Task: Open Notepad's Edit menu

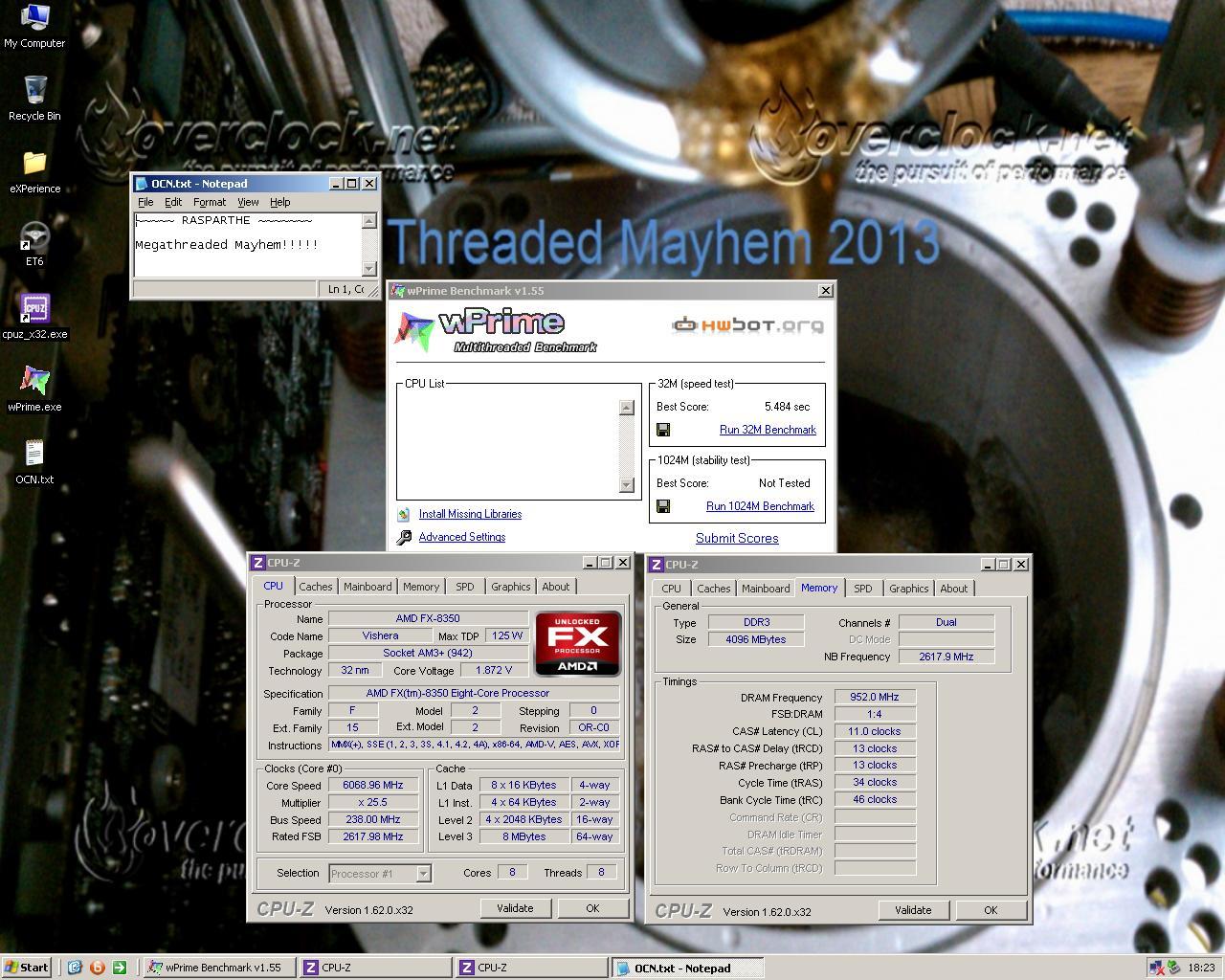Action: pyautogui.click(x=173, y=202)
